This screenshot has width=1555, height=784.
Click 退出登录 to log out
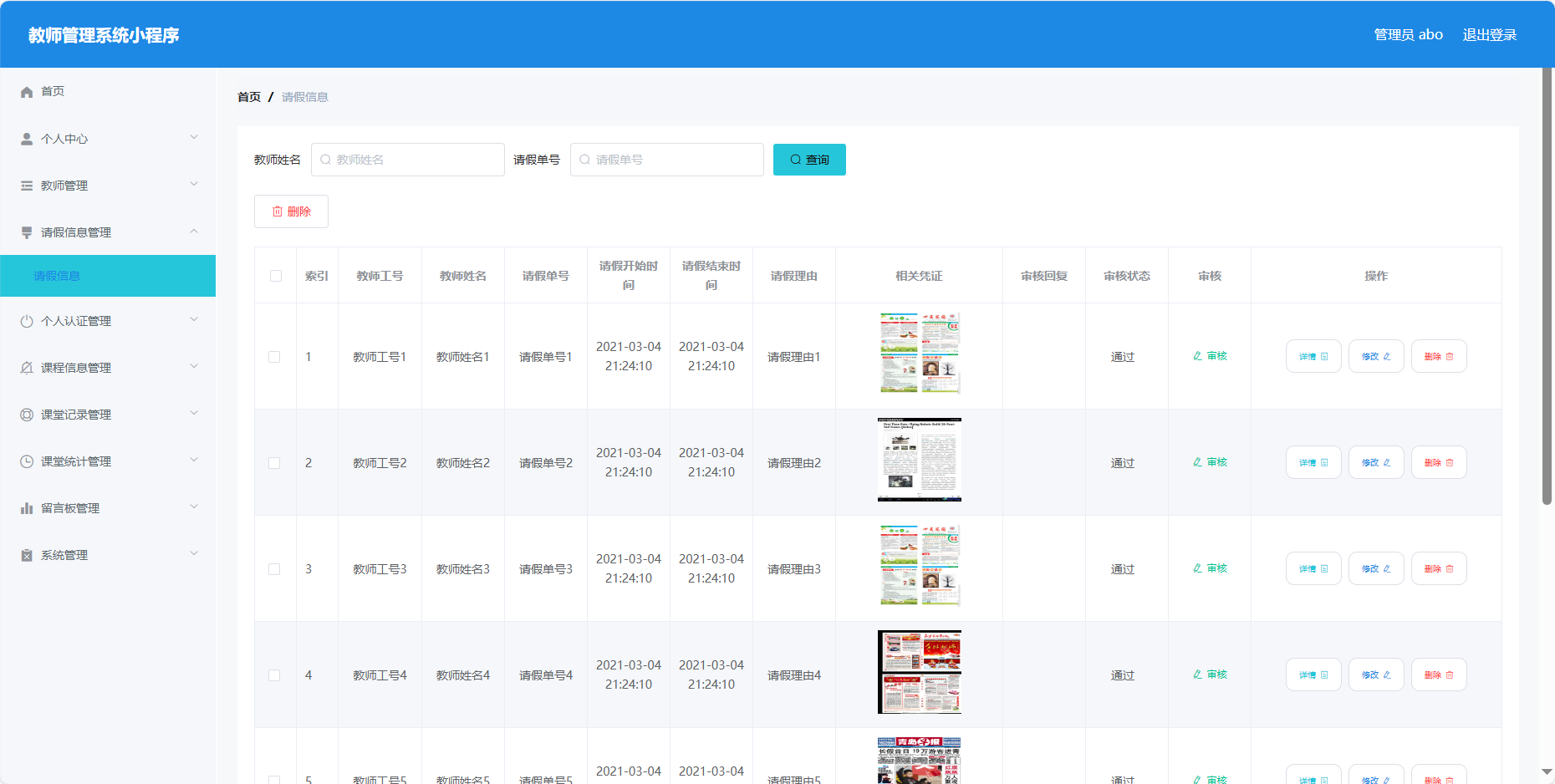pos(1490,34)
